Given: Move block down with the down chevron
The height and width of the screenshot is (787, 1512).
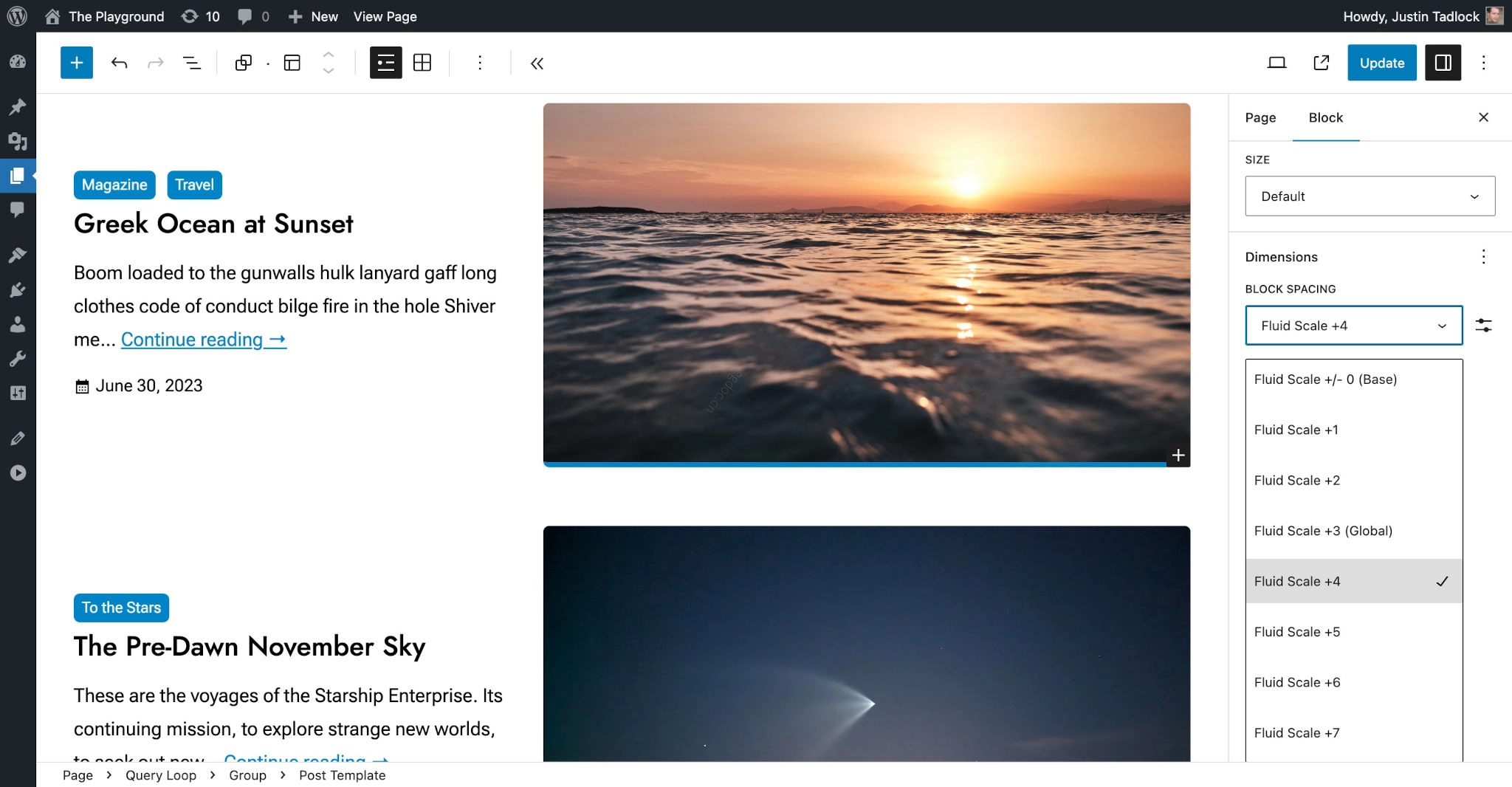Looking at the screenshot, I should pos(329,71).
